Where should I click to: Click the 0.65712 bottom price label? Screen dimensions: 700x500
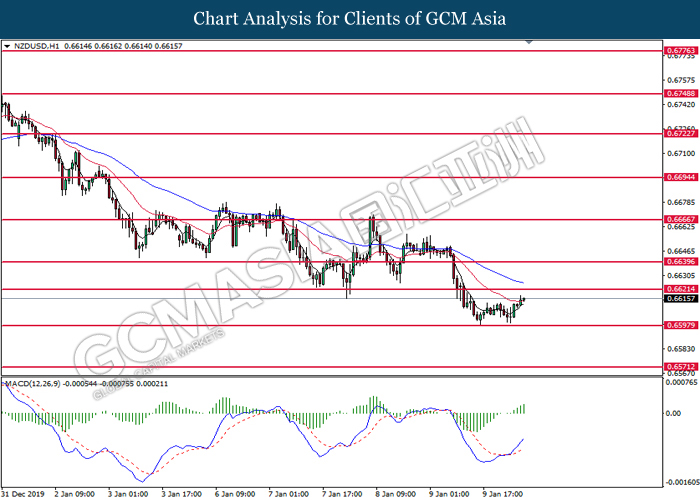680,367
